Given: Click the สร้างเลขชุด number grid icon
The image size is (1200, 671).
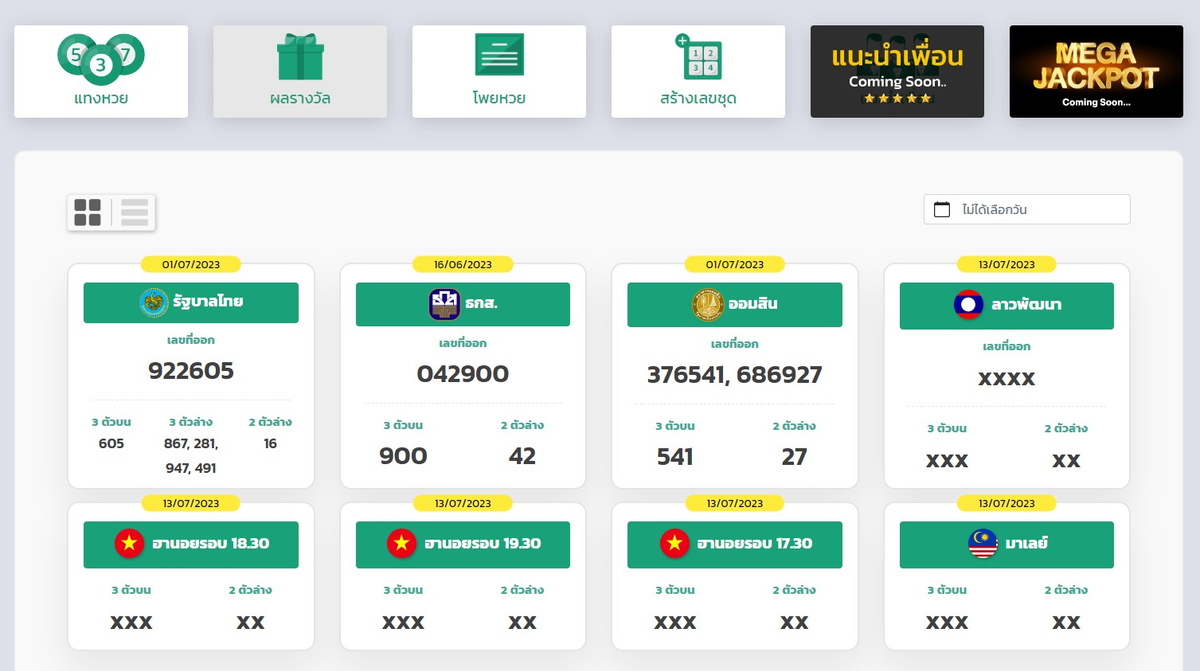Looking at the screenshot, I should coord(698,57).
